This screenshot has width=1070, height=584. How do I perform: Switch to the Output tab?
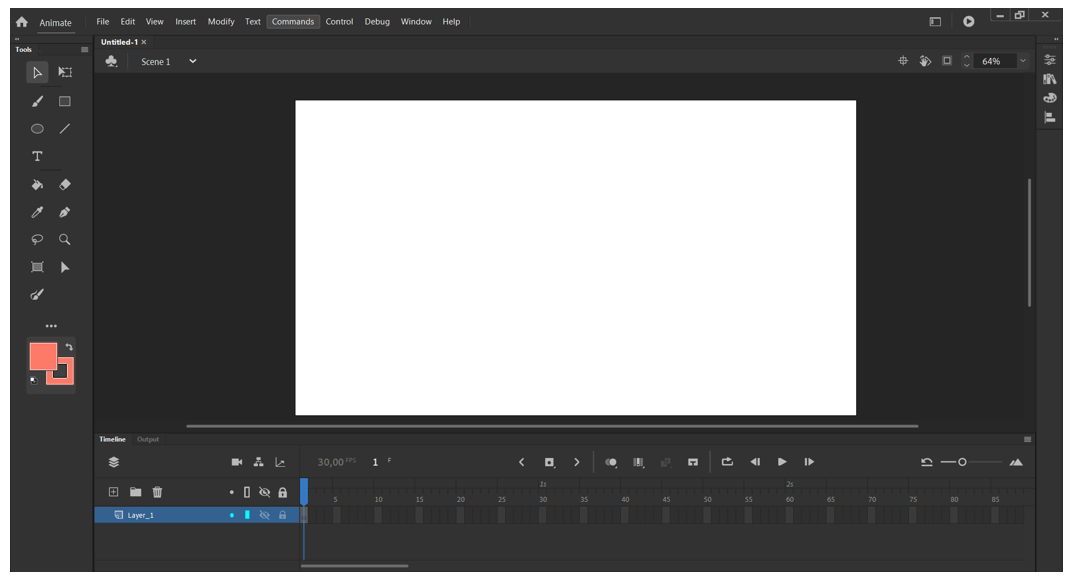pyautogui.click(x=147, y=439)
